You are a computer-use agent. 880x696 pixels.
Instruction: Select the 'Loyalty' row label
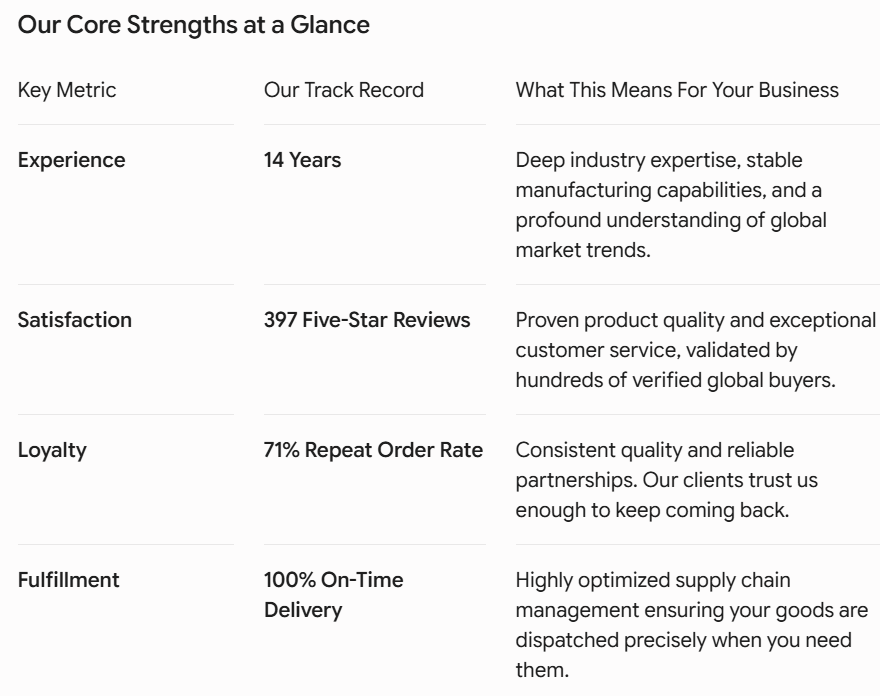coord(52,451)
